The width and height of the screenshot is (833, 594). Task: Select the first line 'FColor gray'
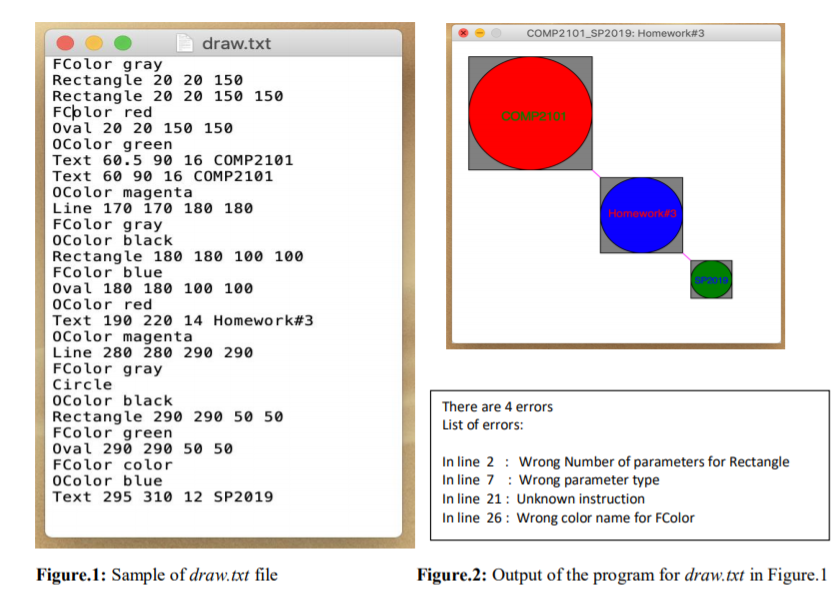(x=107, y=64)
